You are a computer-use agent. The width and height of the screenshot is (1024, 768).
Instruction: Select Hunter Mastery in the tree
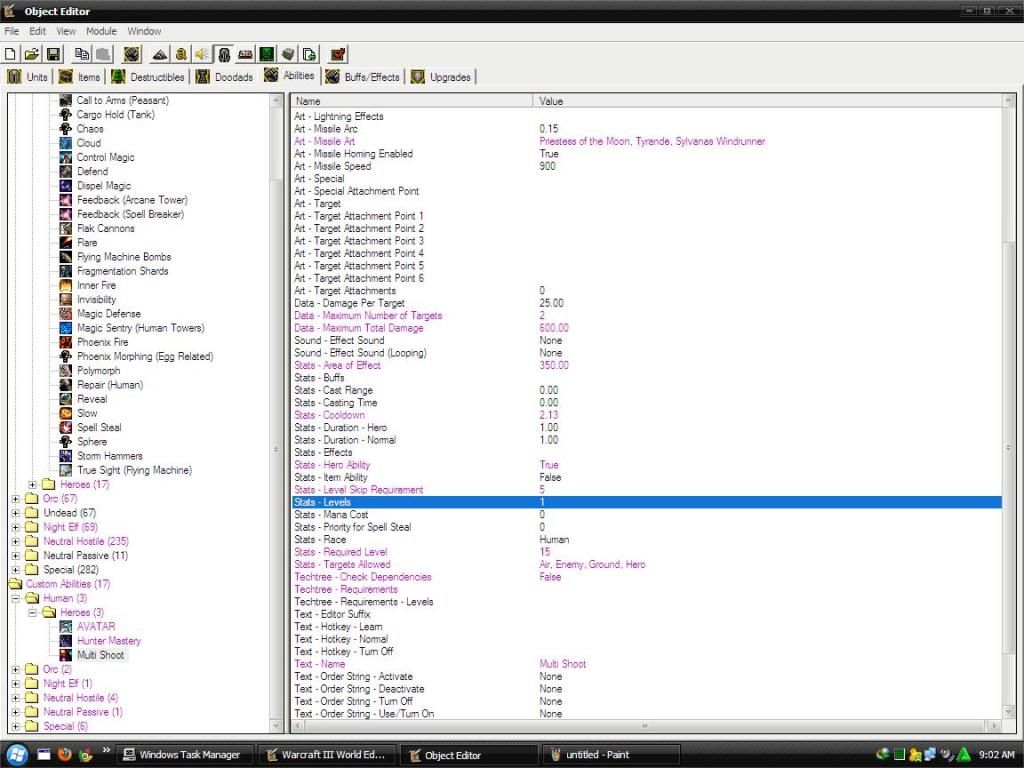tap(108, 641)
